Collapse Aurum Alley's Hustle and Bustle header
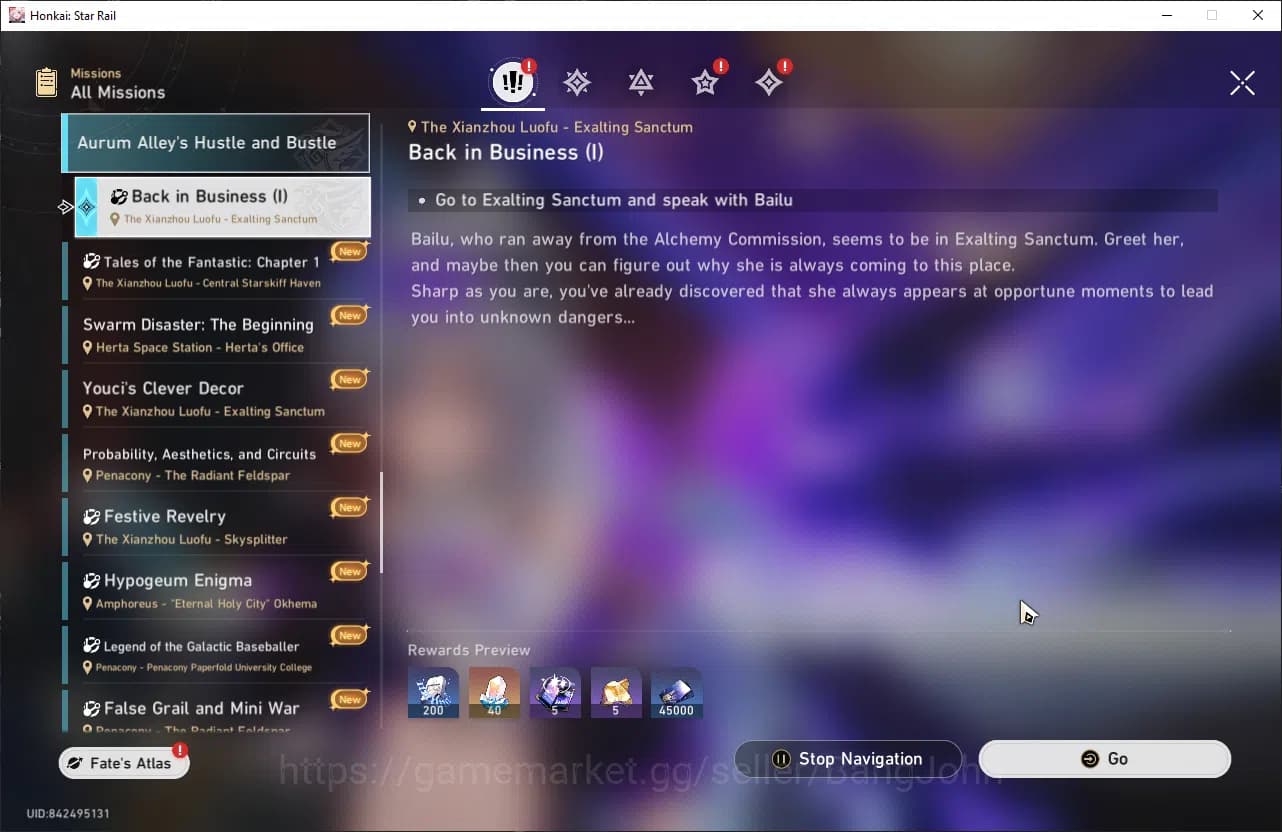 tap(215, 143)
